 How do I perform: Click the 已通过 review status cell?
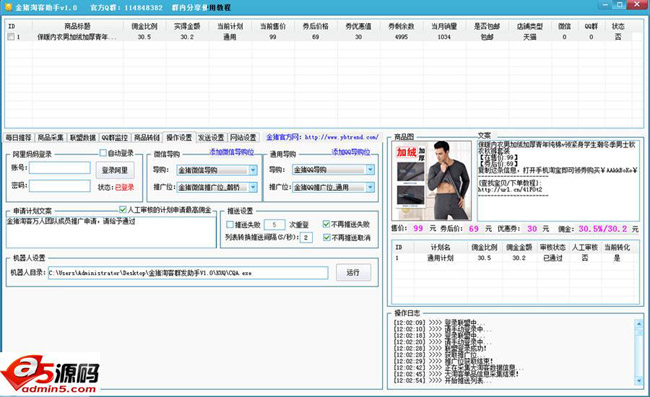pos(553,258)
